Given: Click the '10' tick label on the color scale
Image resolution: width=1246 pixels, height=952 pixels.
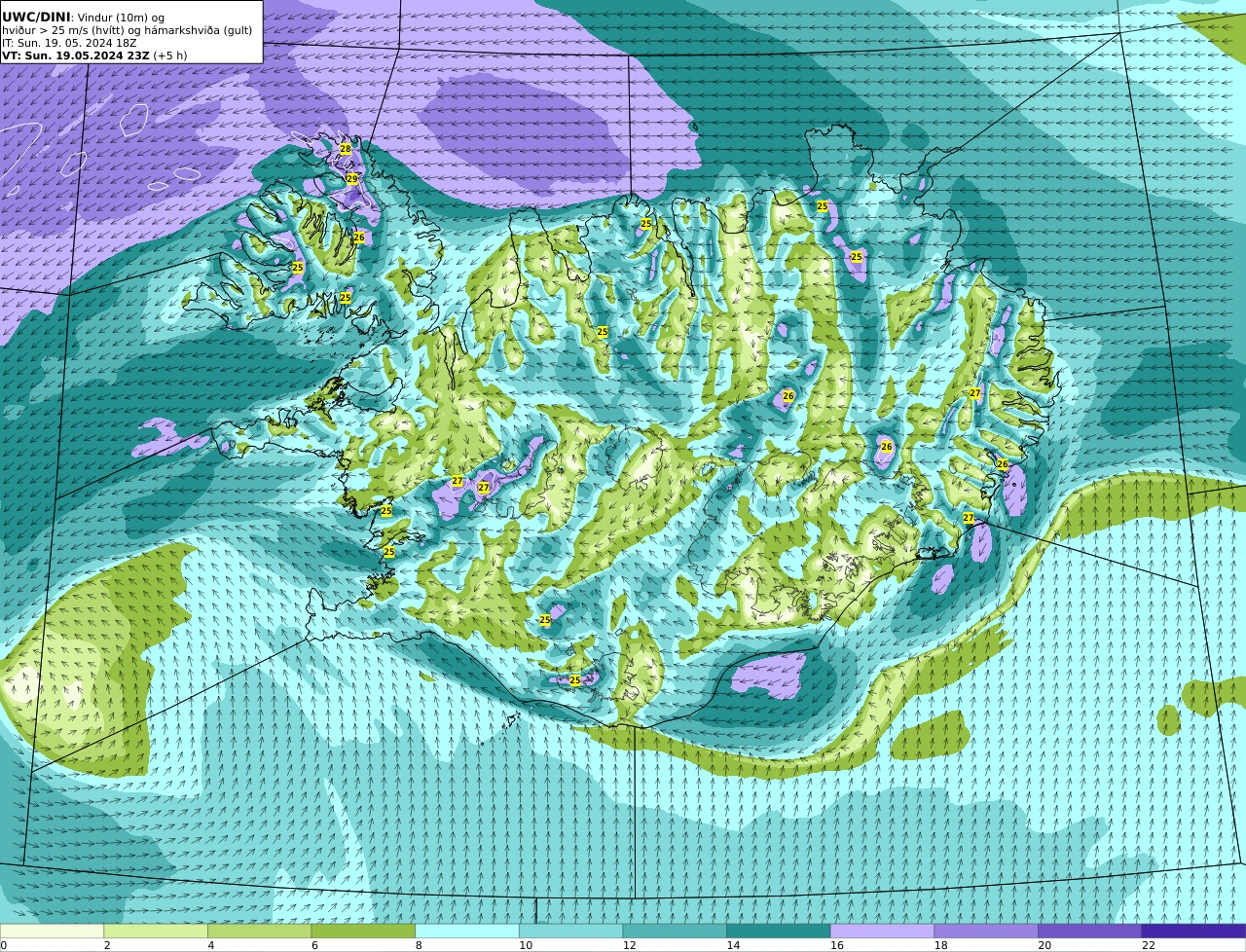Looking at the screenshot, I should (526, 945).
